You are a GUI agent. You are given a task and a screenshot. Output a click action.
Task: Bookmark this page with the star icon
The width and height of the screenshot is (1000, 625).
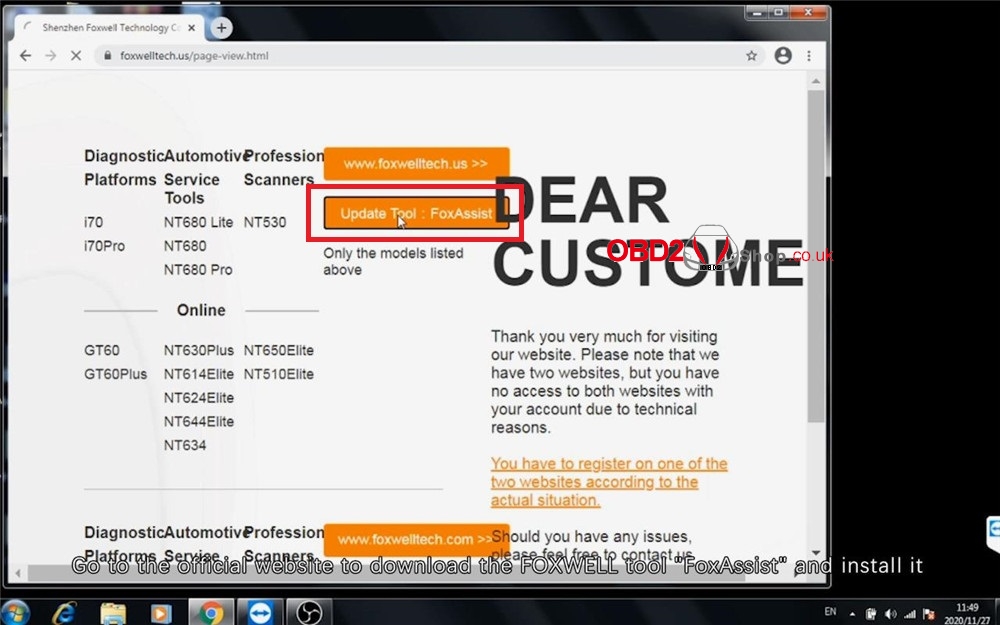[751, 56]
